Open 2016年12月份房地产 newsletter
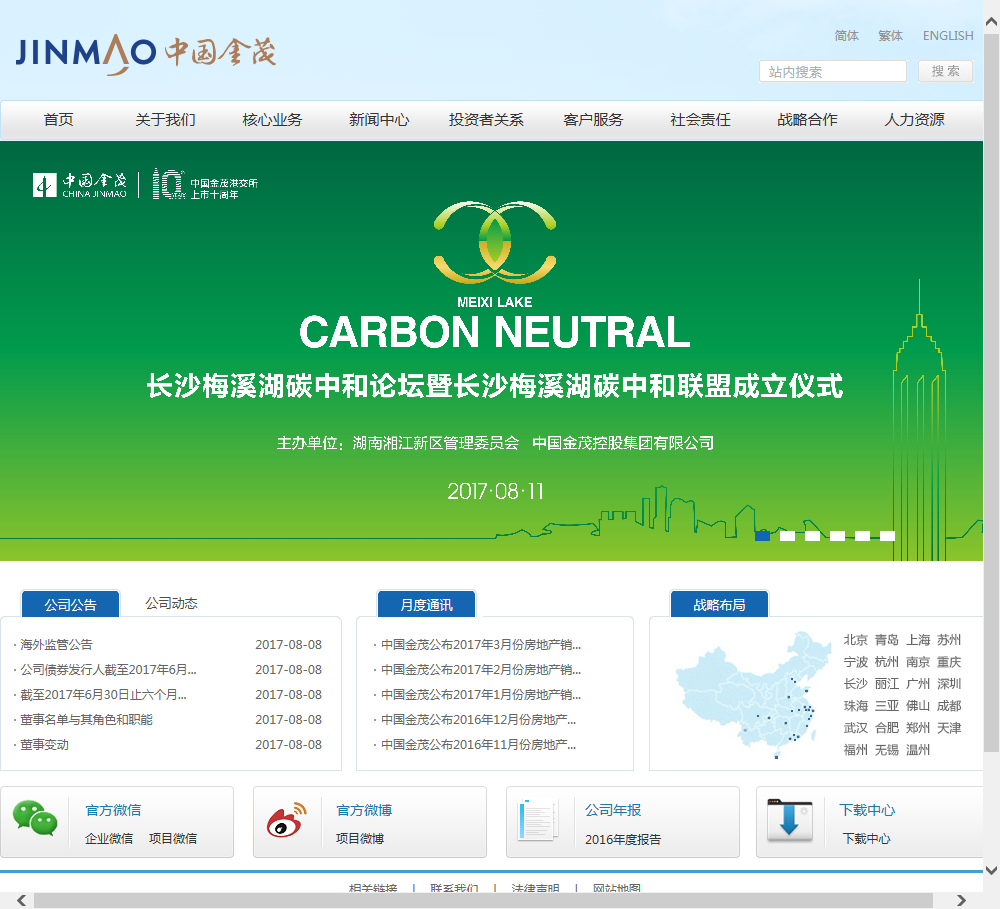 pos(478,720)
